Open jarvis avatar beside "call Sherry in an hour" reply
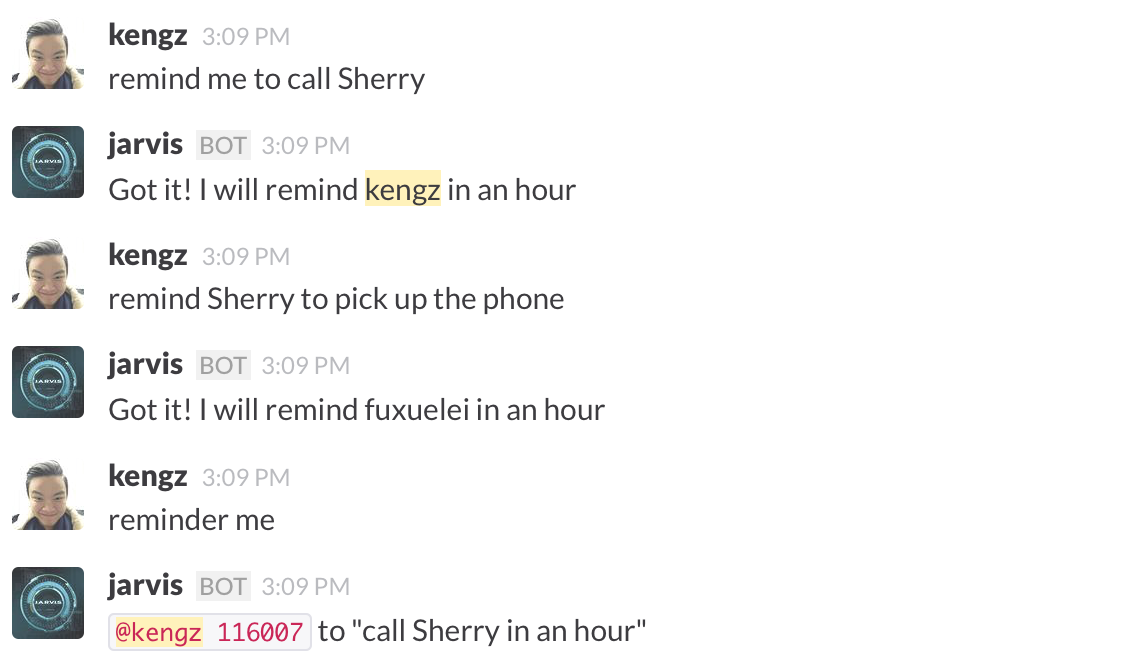 48,603
